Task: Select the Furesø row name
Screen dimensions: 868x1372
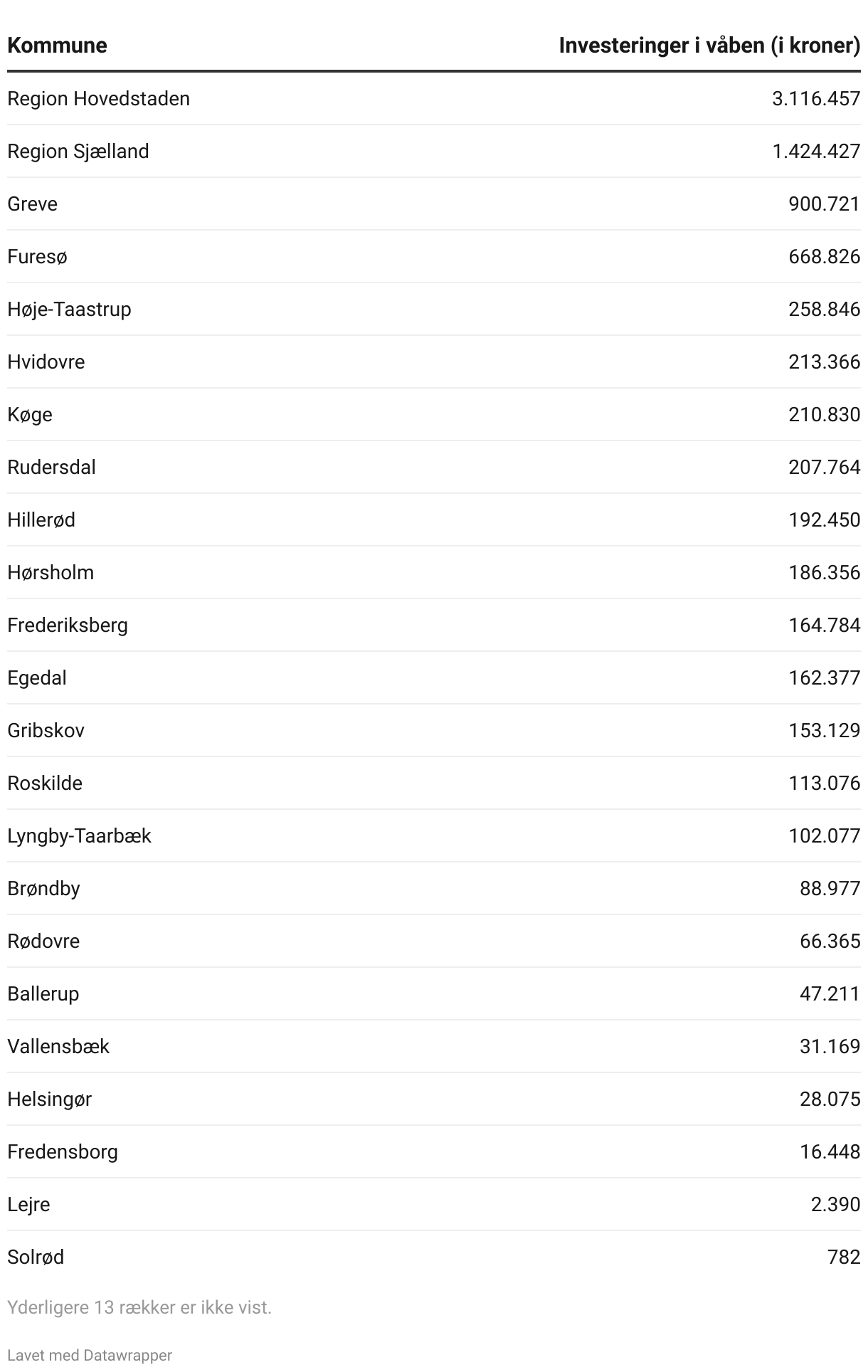Action: [x=37, y=256]
